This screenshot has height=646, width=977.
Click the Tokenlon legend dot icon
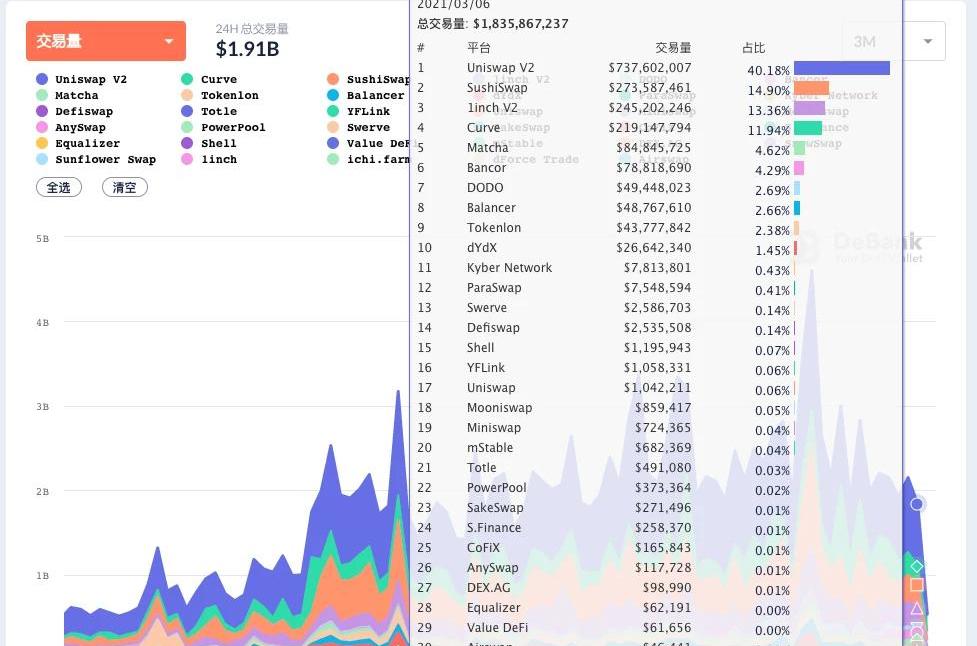coord(187,95)
